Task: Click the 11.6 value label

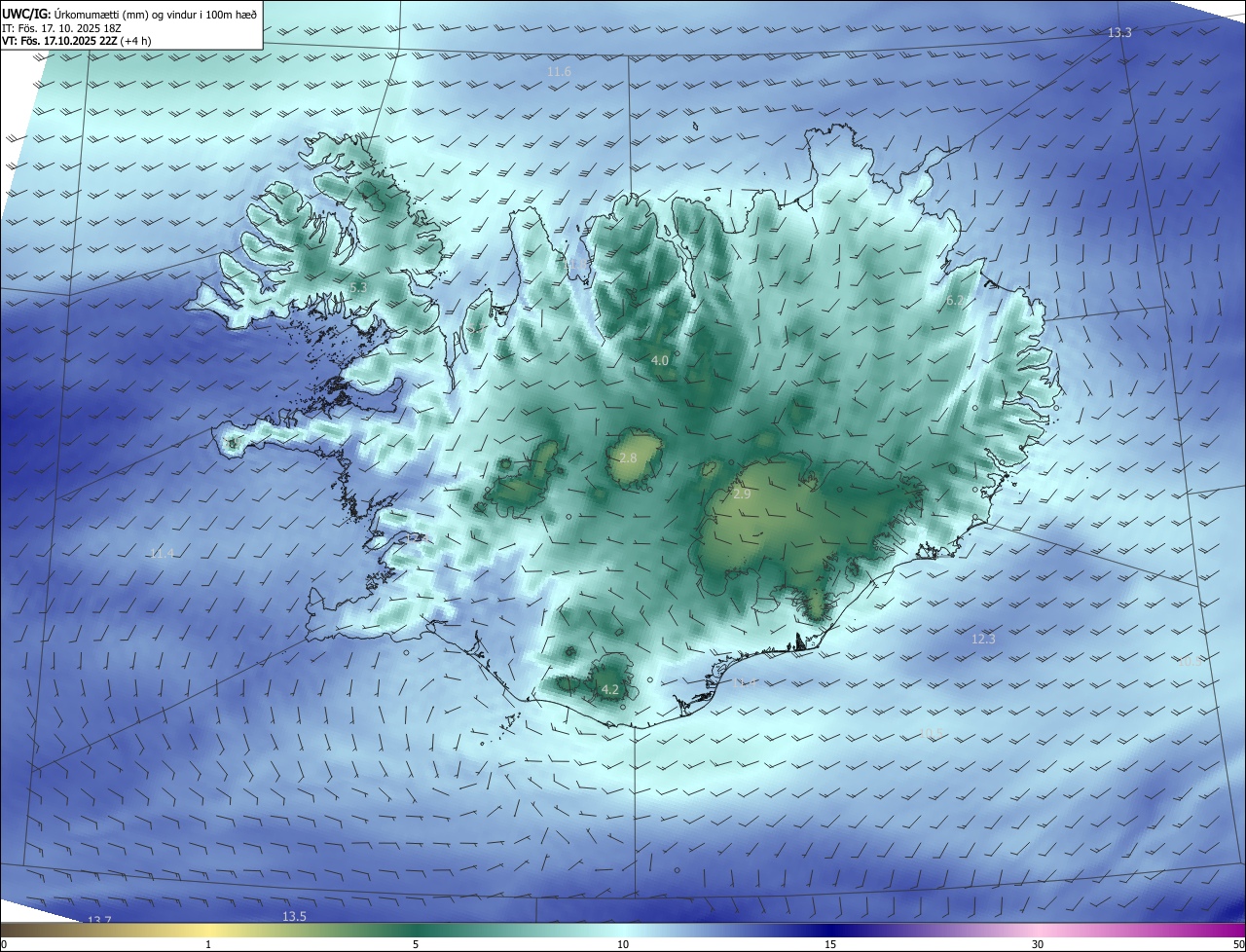Action: coord(559,73)
